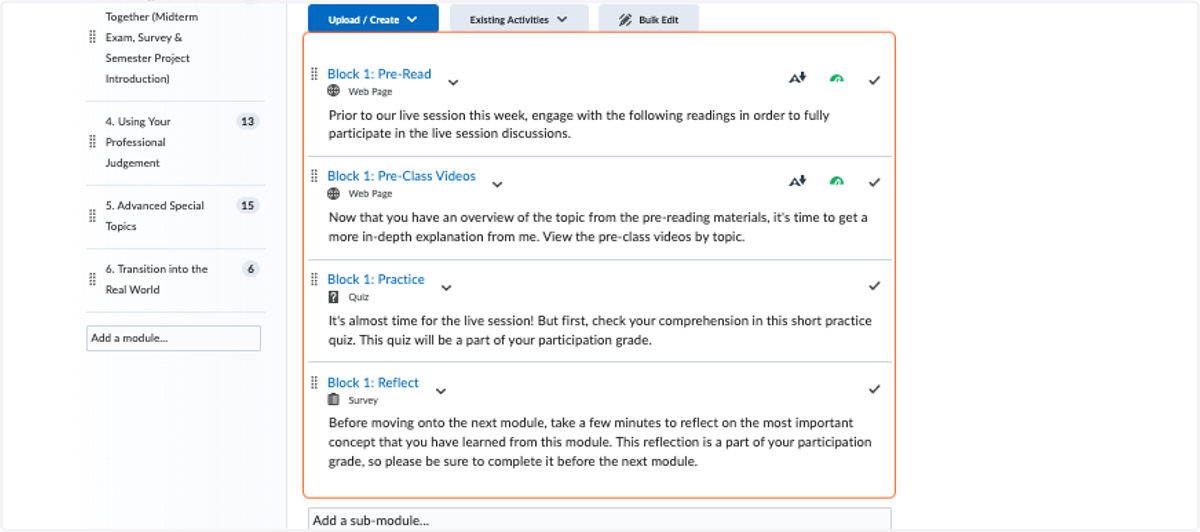Screen dimensions: 1200x532
Task: Focus the Add a module... field
Action: coord(174,338)
